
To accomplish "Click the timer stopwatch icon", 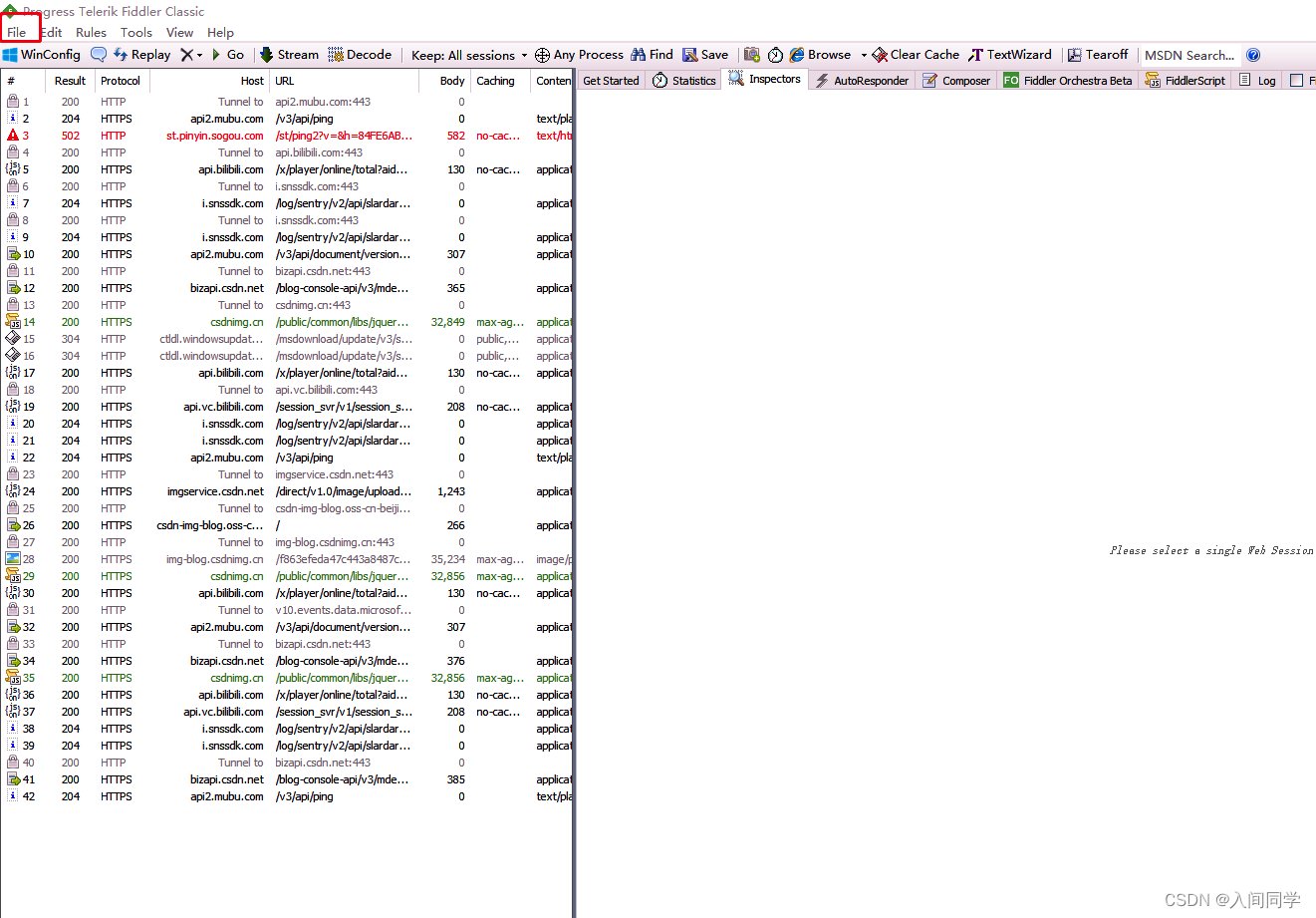I will (x=775, y=55).
